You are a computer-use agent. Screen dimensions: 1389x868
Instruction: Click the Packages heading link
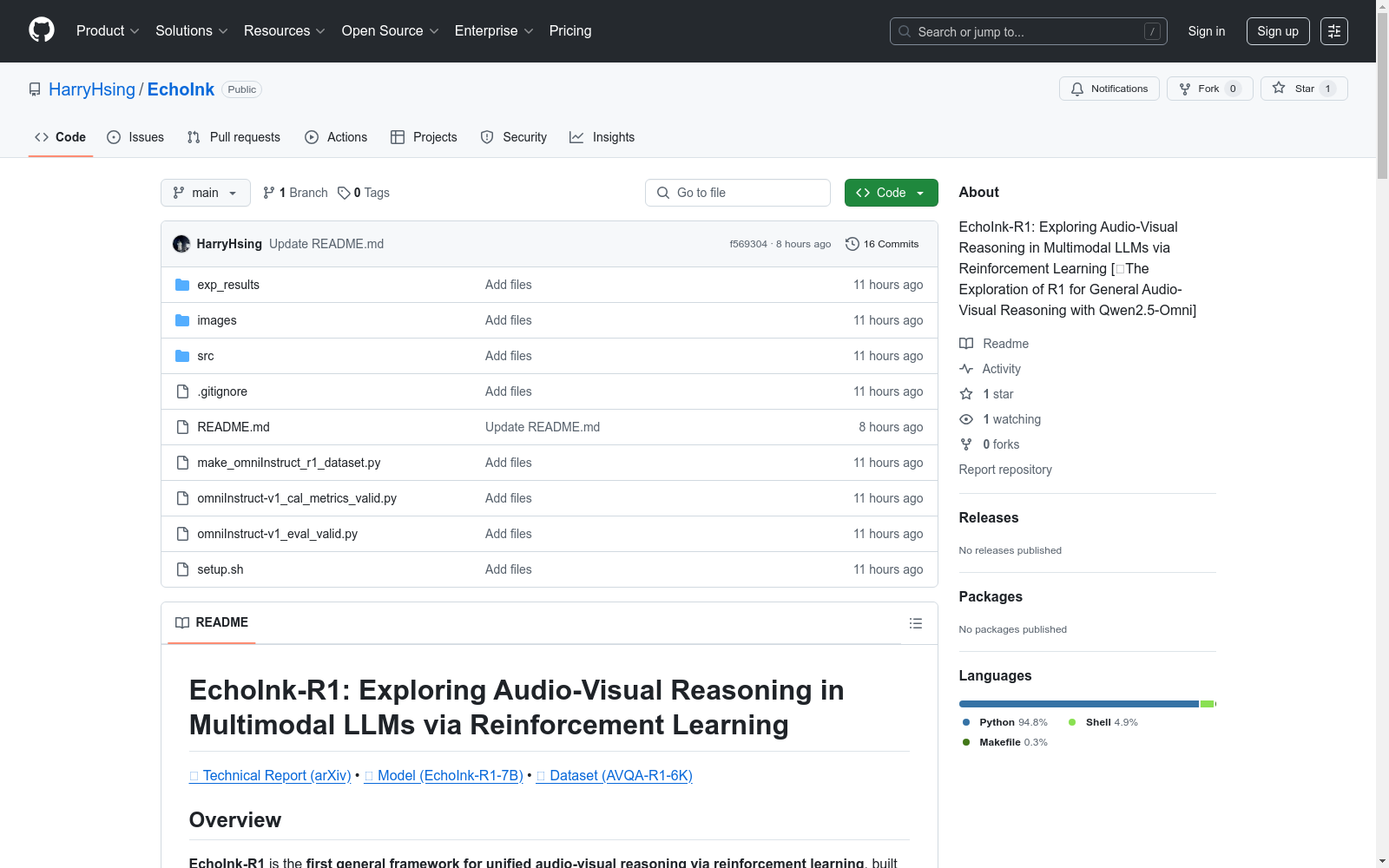[991, 596]
